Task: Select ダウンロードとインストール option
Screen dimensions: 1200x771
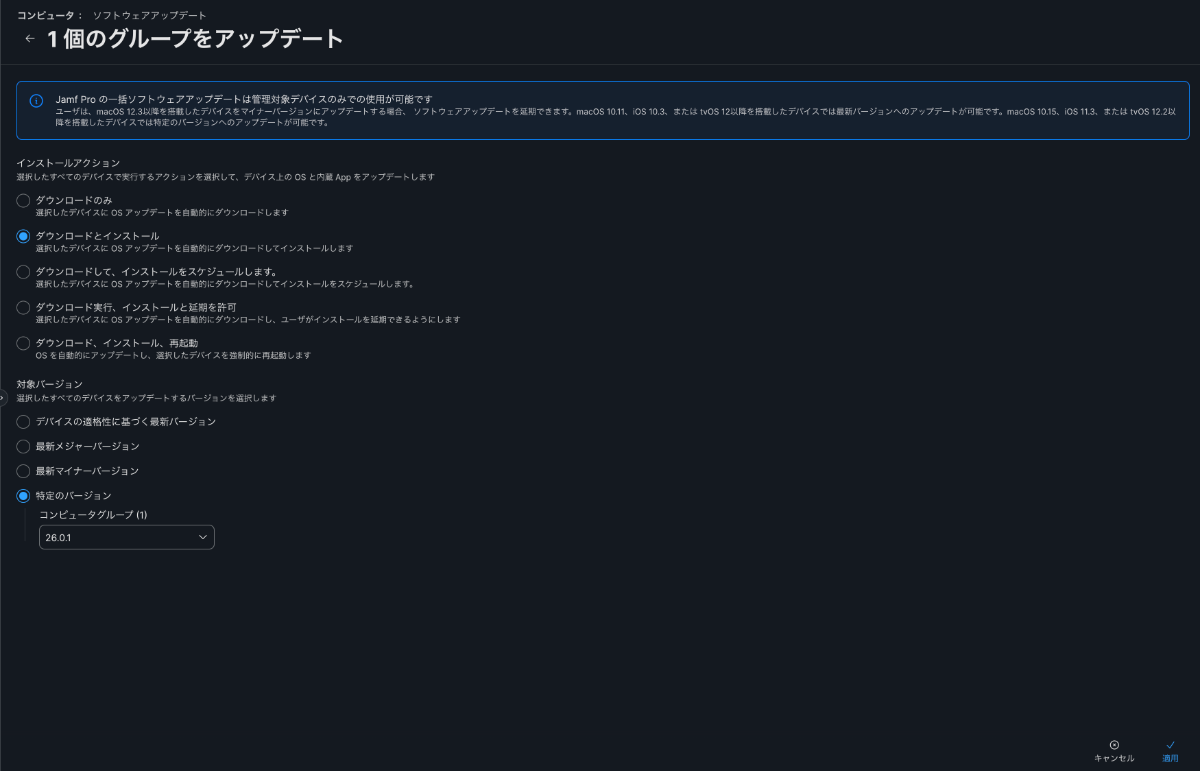Action: coord(23,234)
